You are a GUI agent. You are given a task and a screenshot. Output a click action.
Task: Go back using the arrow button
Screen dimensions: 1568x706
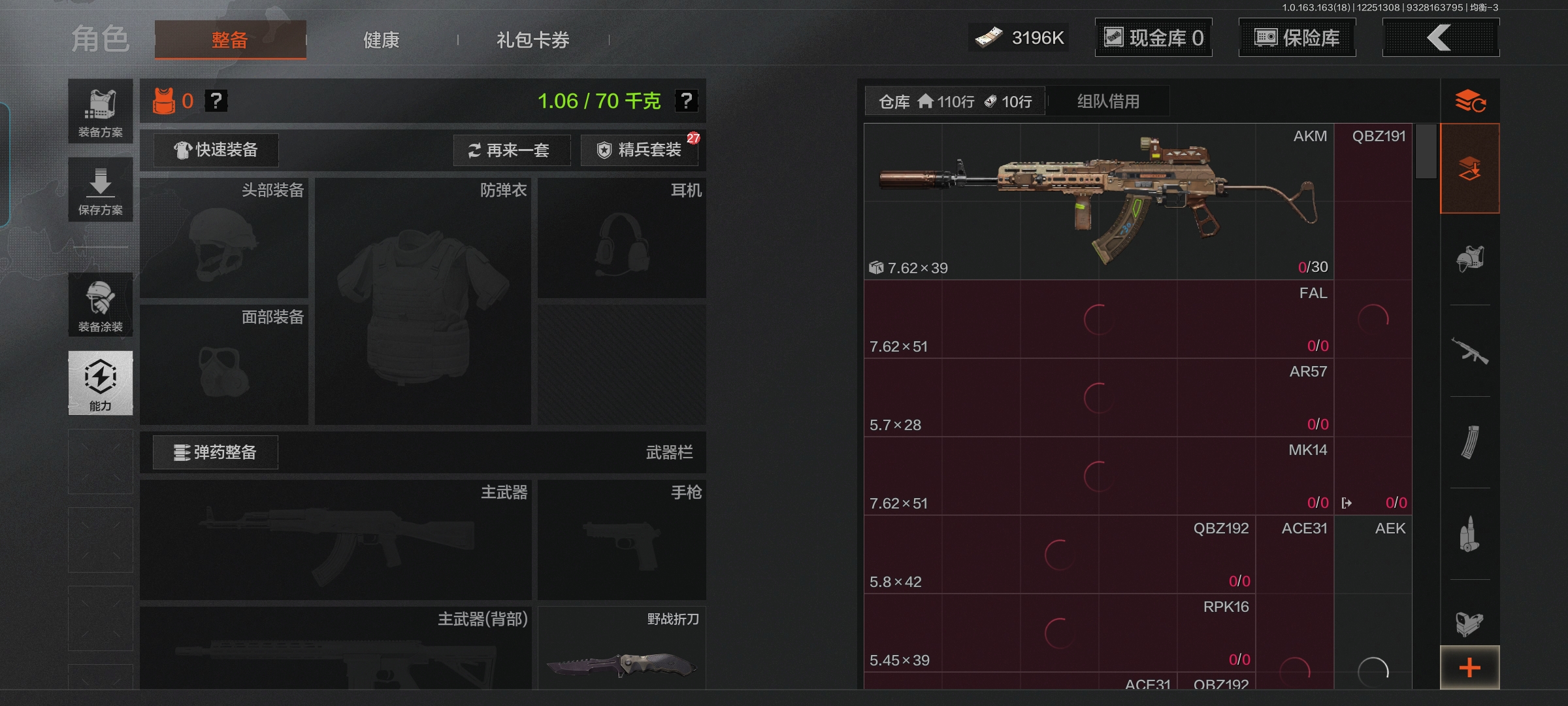click(x=1441, y=38)
